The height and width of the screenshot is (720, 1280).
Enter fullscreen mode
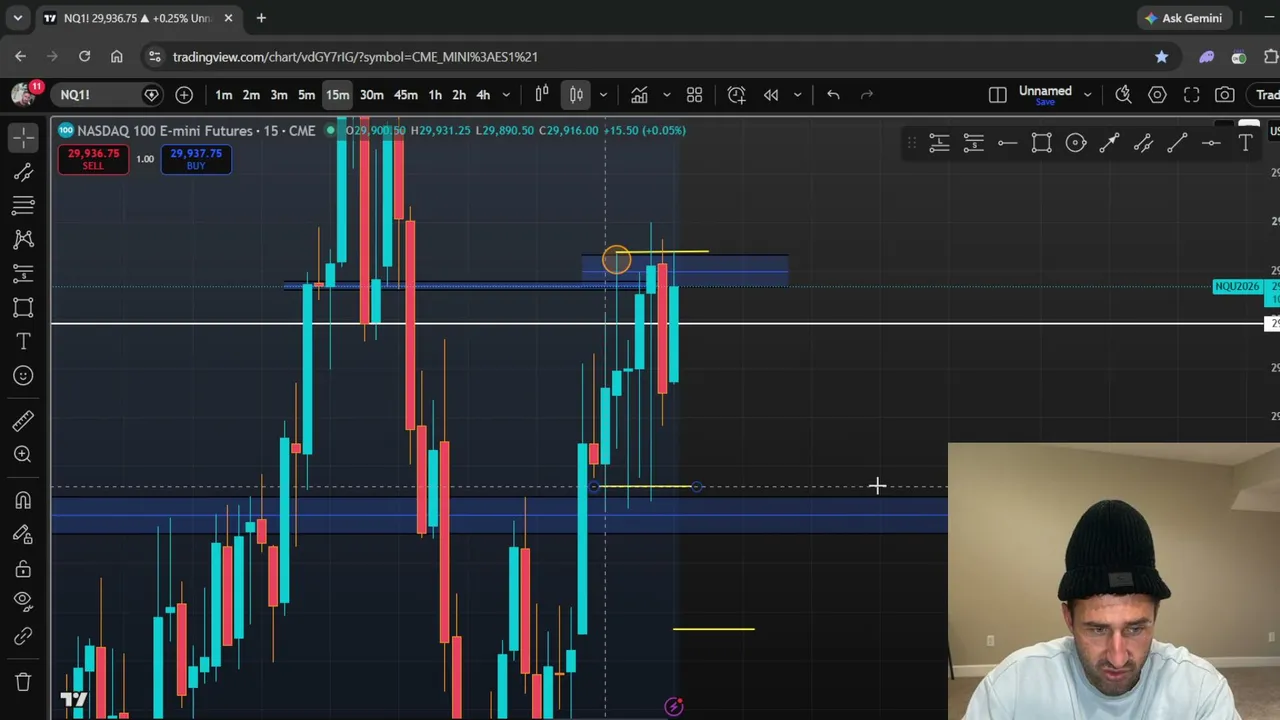(x=1192, y=95)
